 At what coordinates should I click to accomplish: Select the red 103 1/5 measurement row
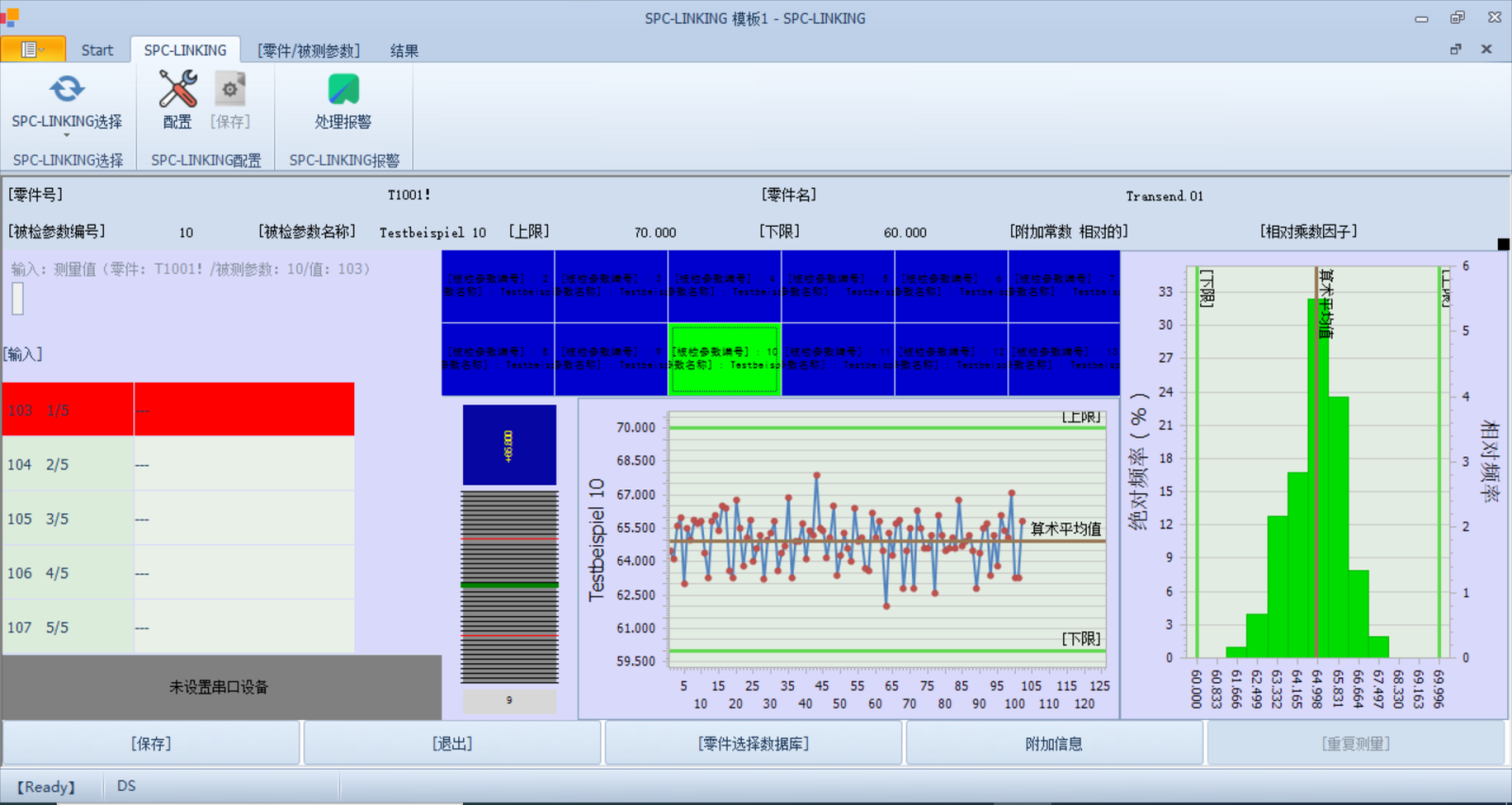[178, 410]
